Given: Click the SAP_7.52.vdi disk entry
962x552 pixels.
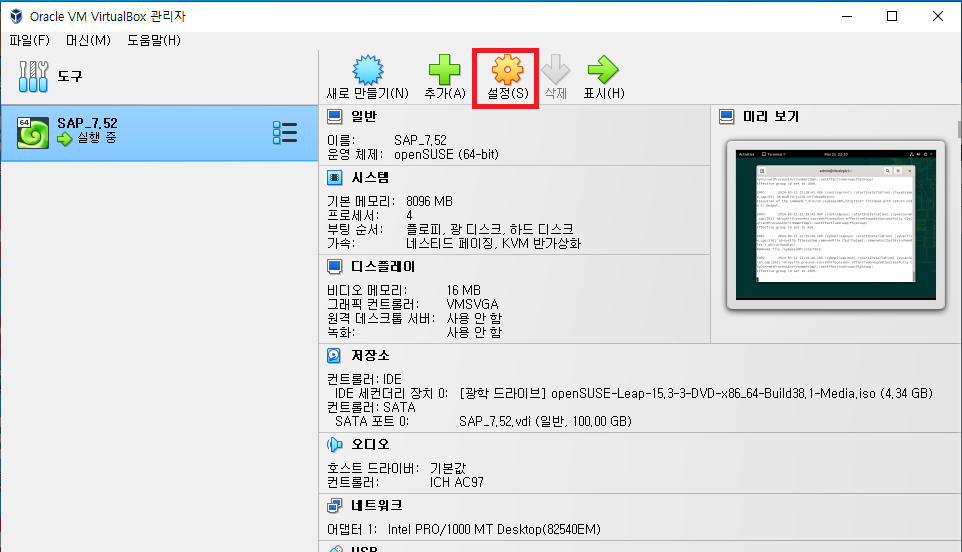Looking at the screenshot, I should 545,422.
